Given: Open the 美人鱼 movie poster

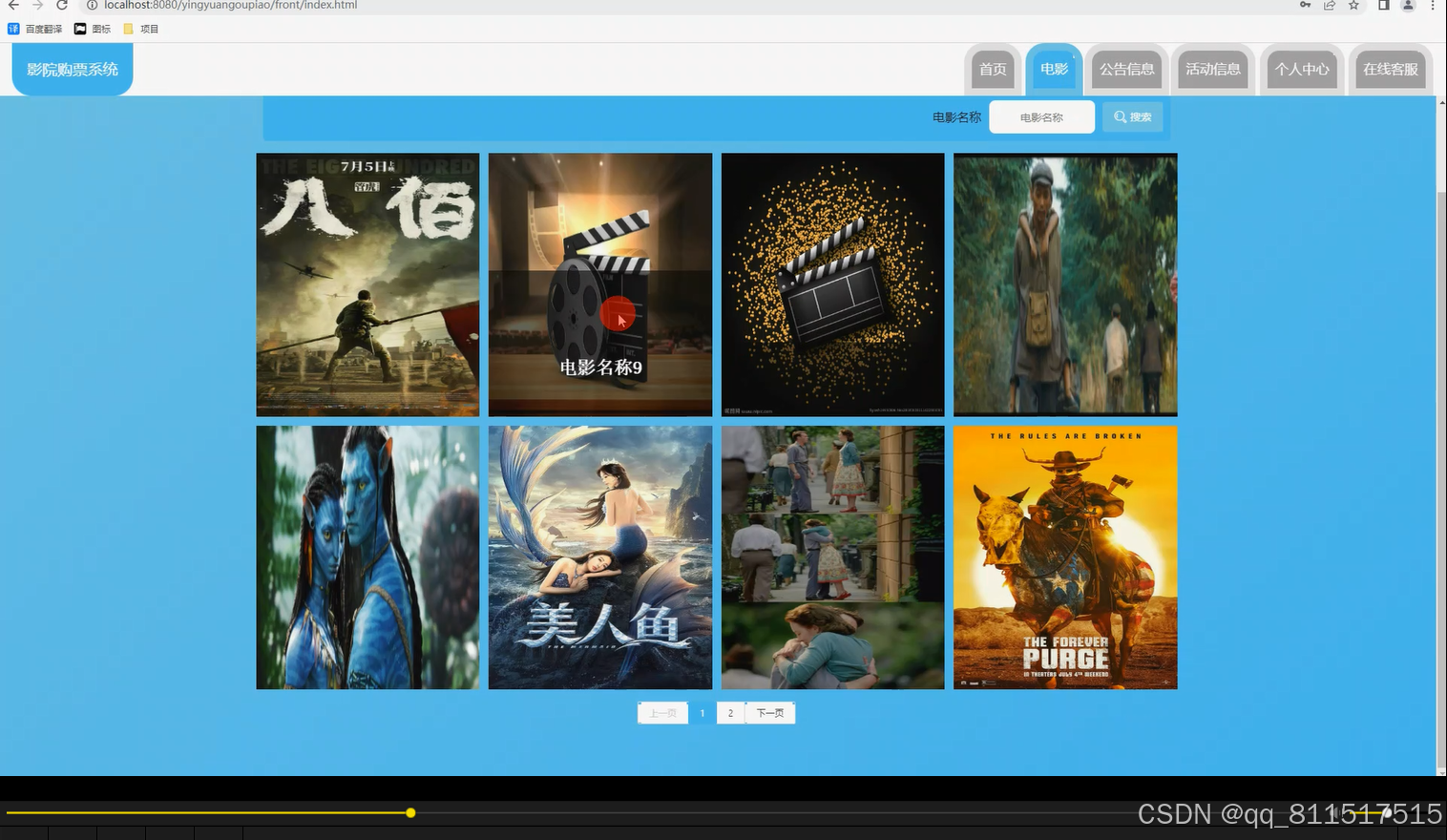Looking at the screenshot, I should [x=600, y=557].
